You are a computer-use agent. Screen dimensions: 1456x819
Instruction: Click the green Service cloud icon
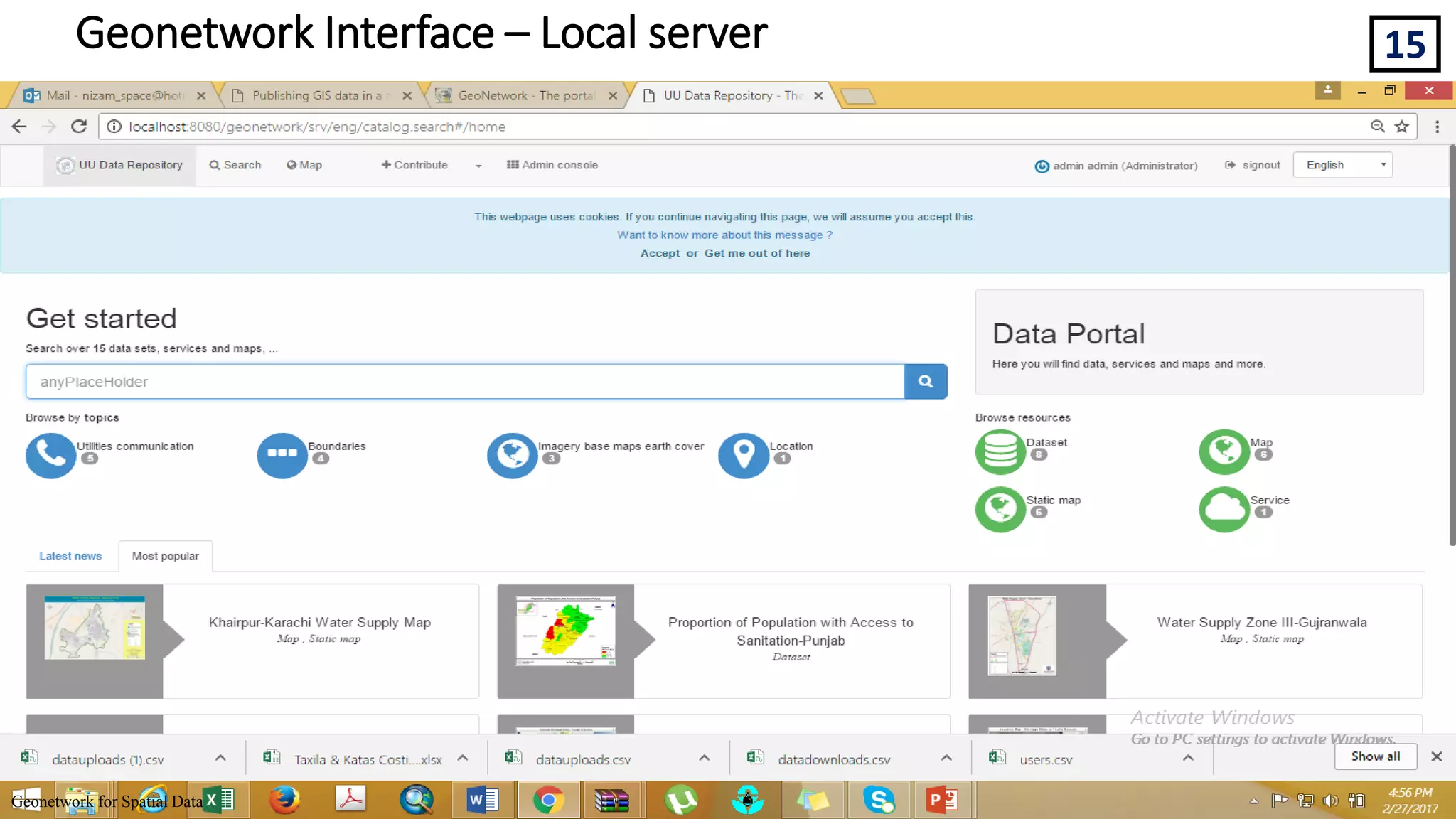pyautogui.click(x=1224, y=509)
